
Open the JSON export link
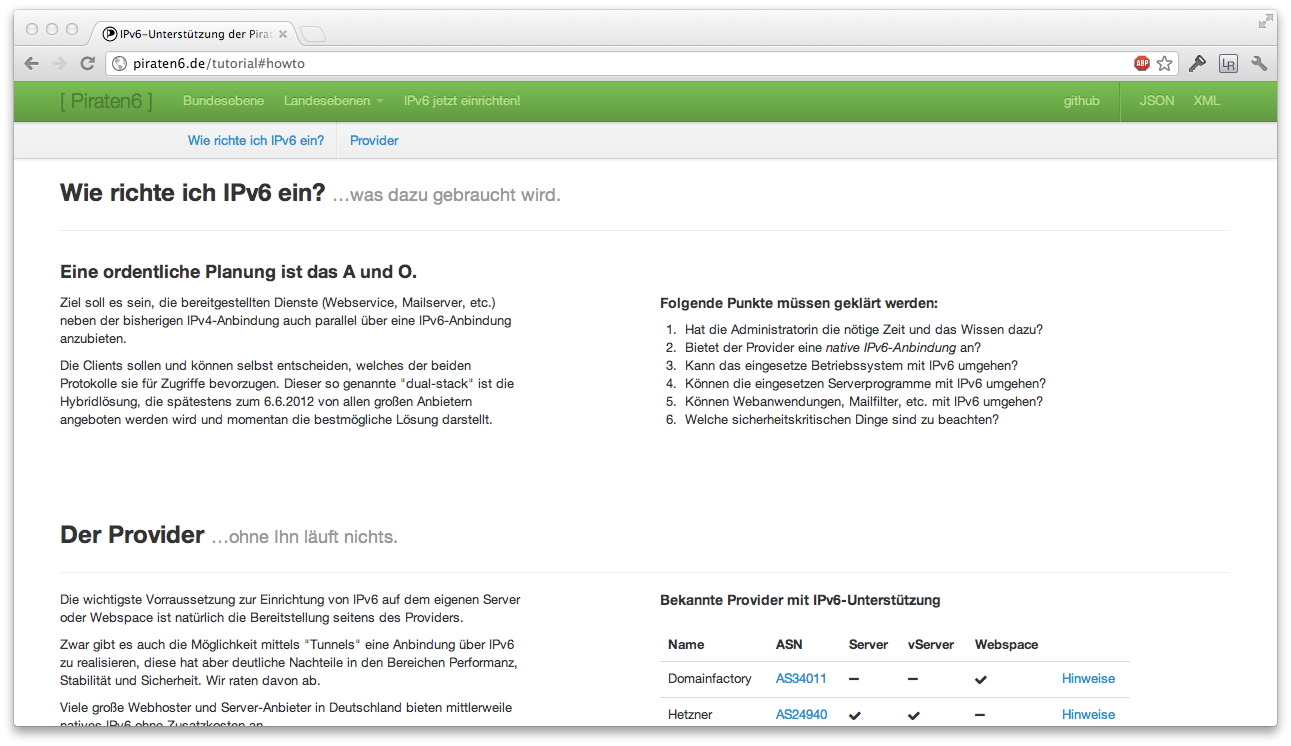coord(1156,101)
